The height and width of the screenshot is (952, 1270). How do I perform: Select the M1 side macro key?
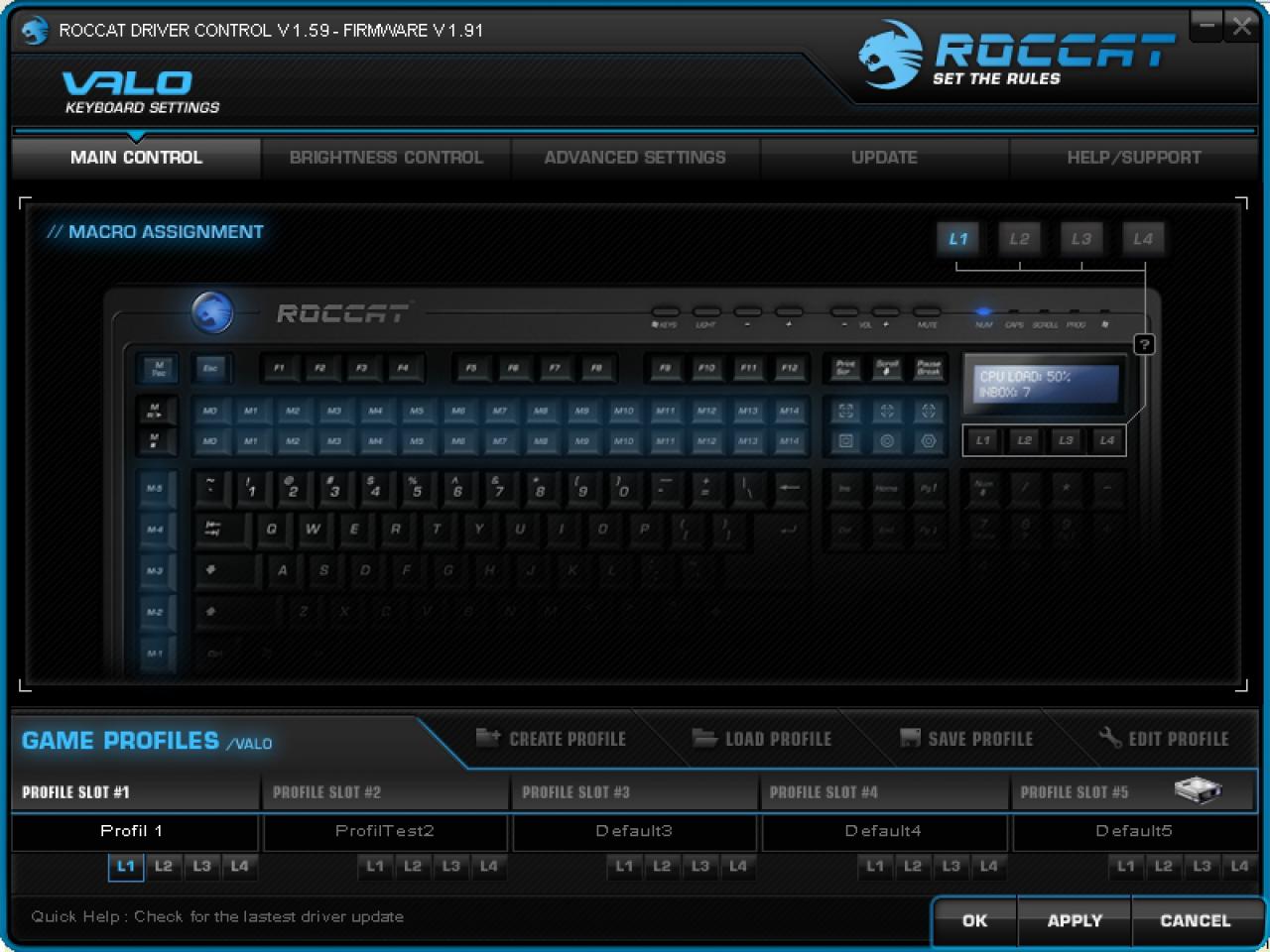click(x=155, y=654)
